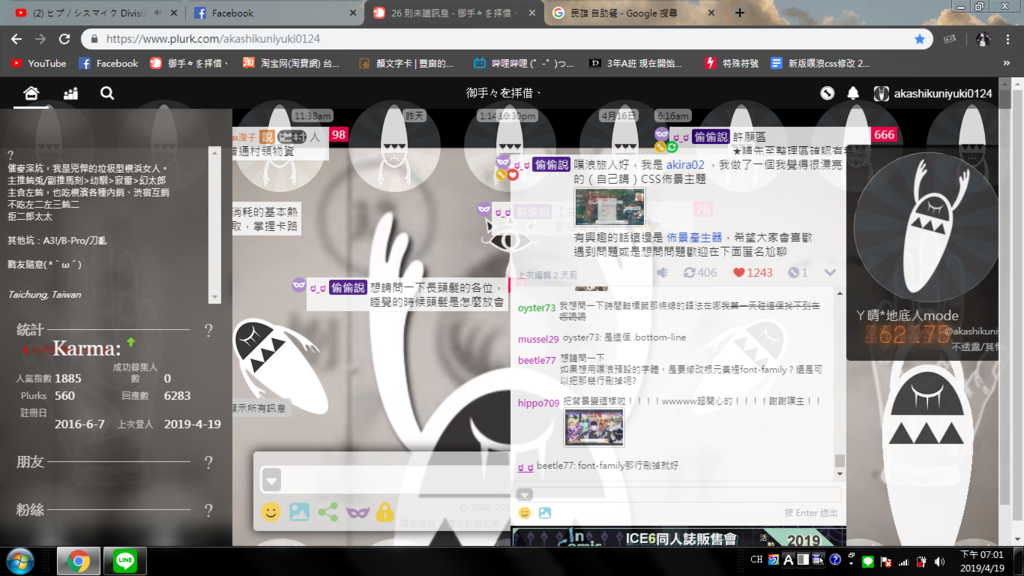Click the volume speaker in system tray
1024x576 pixels.
[x=940, y=561]
